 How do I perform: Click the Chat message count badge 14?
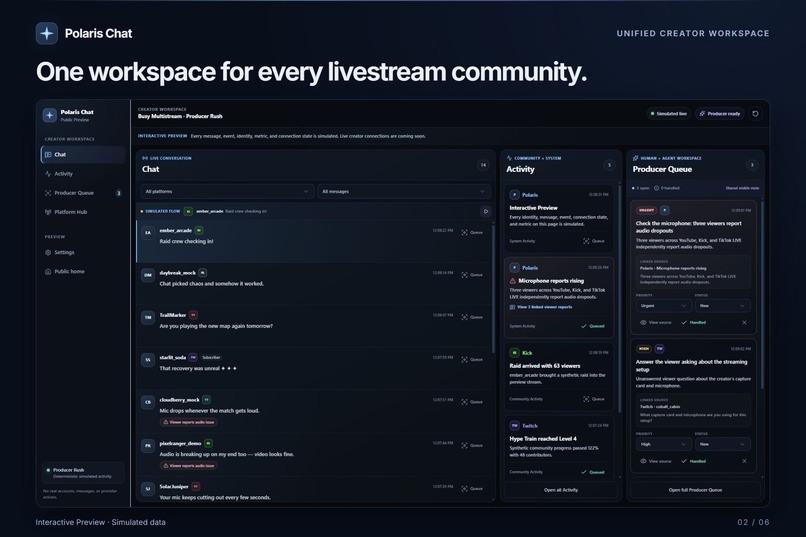(483, 165)
